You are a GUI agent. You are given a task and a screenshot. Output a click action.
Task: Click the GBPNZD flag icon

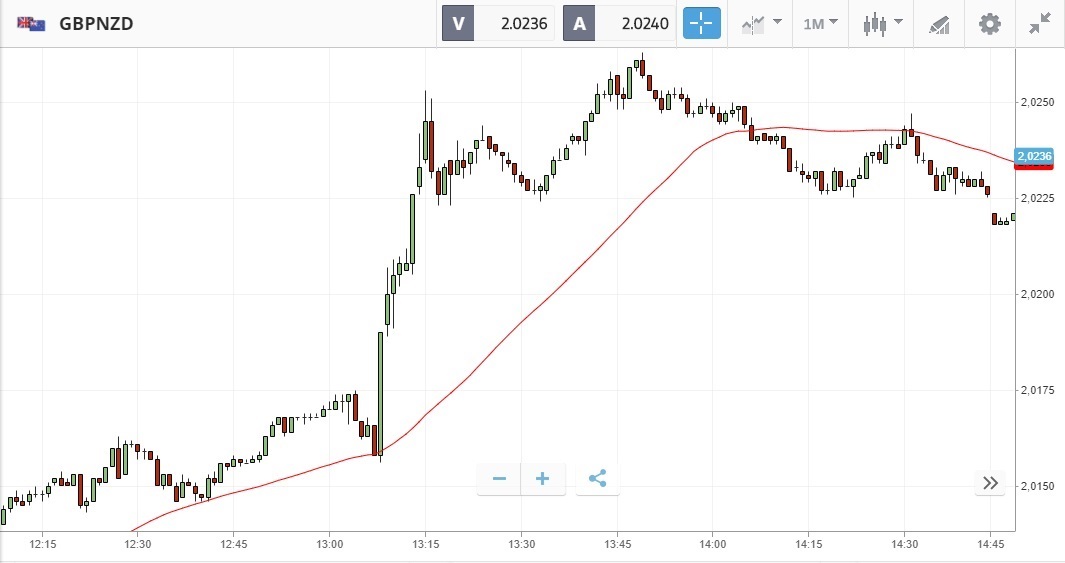(x=31, y=24)
